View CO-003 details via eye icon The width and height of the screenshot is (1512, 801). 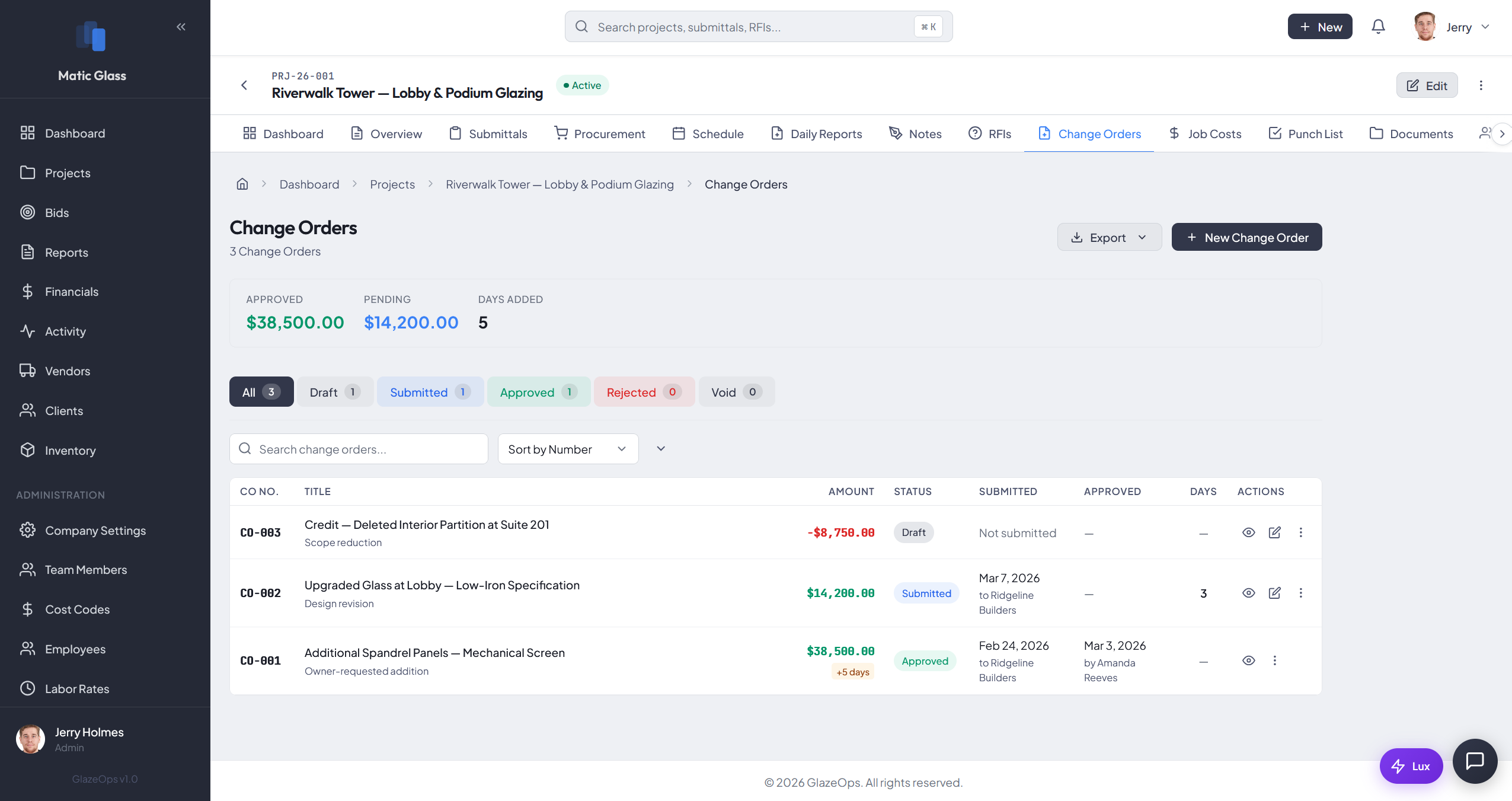(1248, 532)
